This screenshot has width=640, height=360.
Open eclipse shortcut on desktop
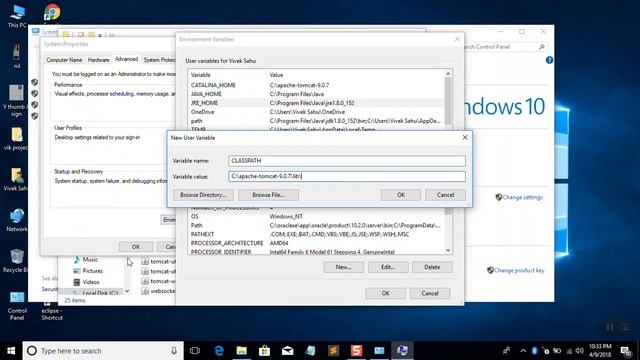point(52,311)
